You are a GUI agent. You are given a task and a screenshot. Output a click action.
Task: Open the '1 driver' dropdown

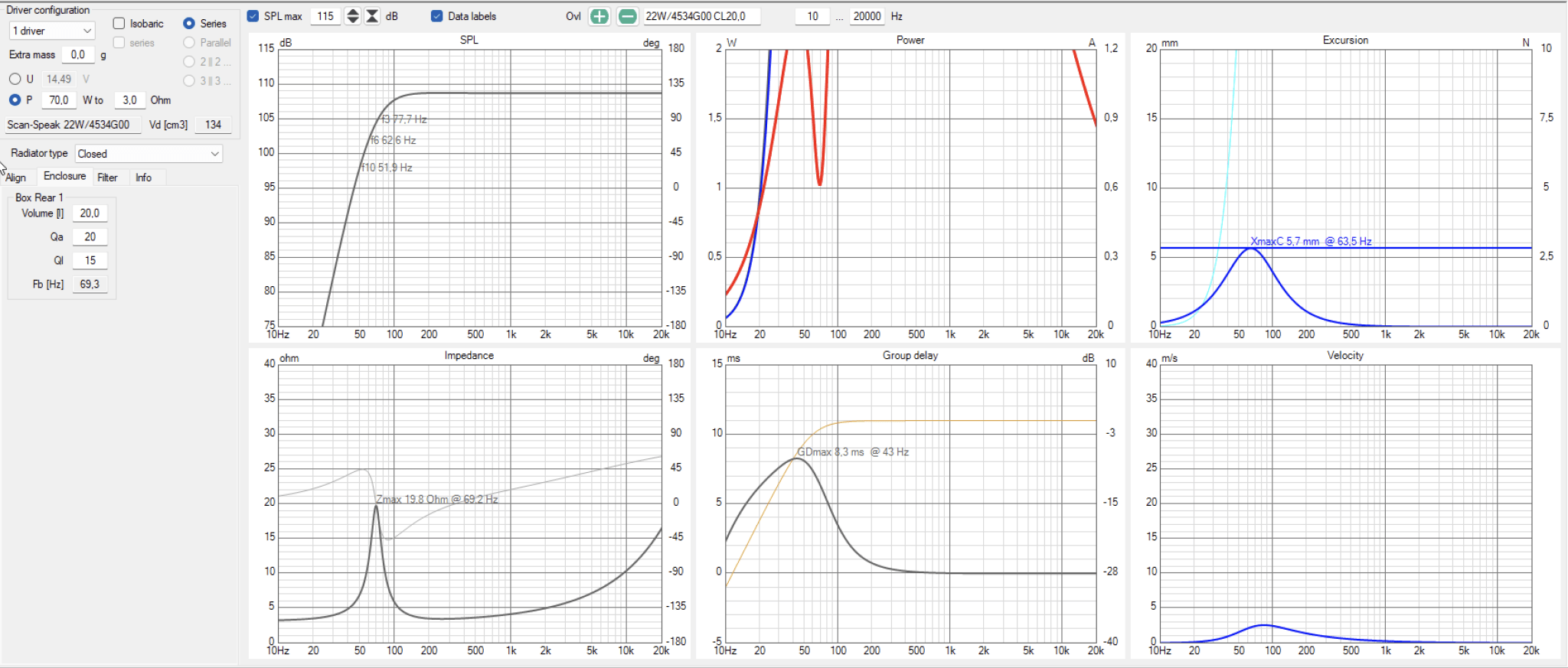(52, 31)
